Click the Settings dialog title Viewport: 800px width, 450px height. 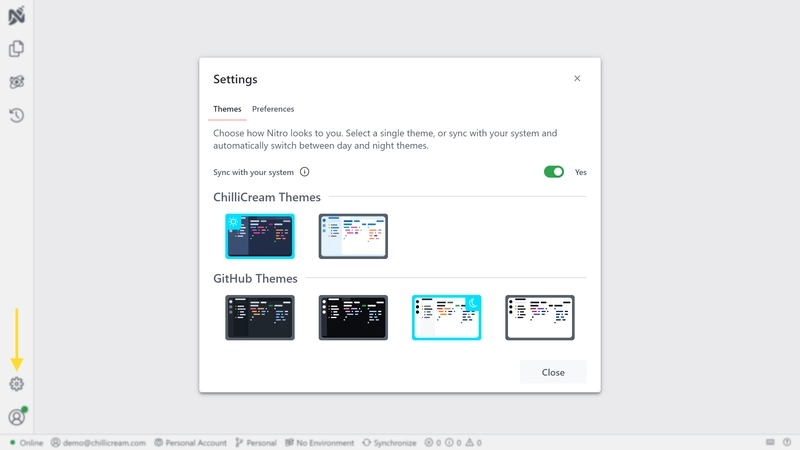click(235, 79)
